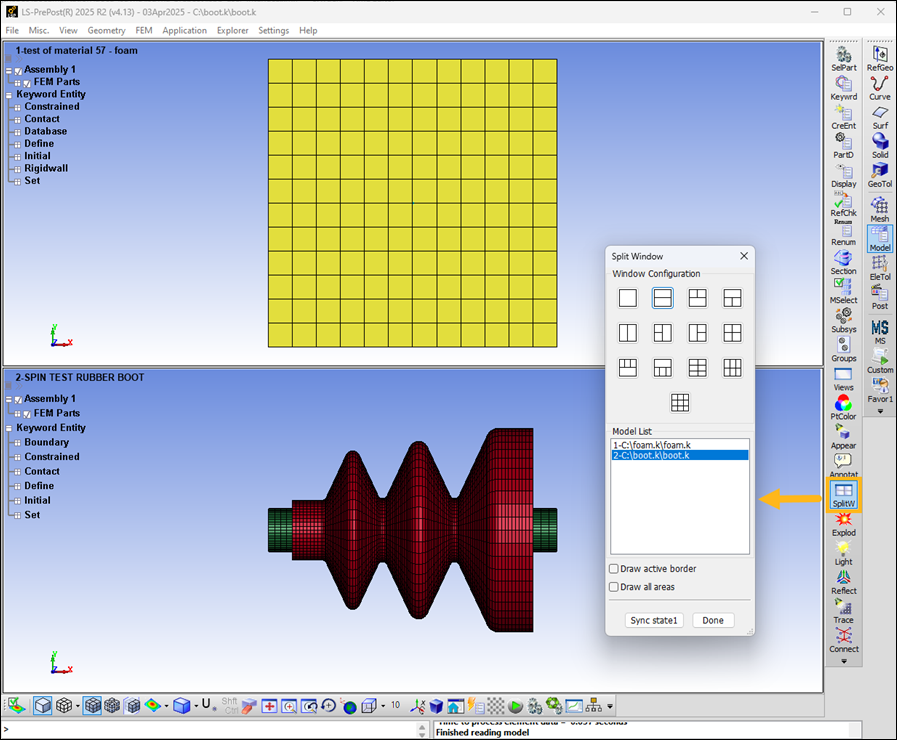897x740 pixels.
Task: Activate the MSelect tool
Action: 843,291
